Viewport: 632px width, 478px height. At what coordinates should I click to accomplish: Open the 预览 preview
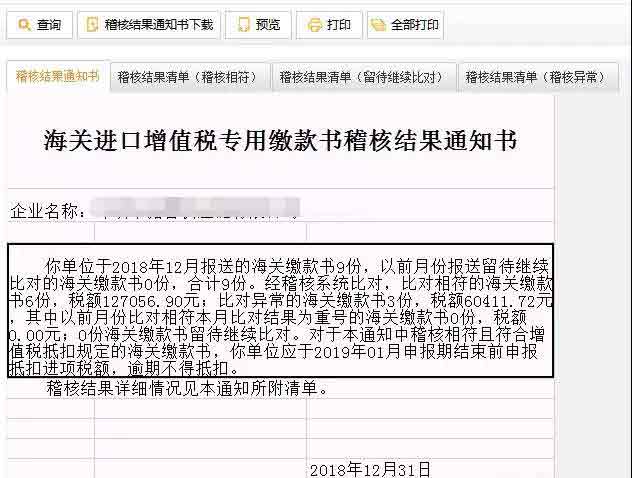click(x=258, y=25)
